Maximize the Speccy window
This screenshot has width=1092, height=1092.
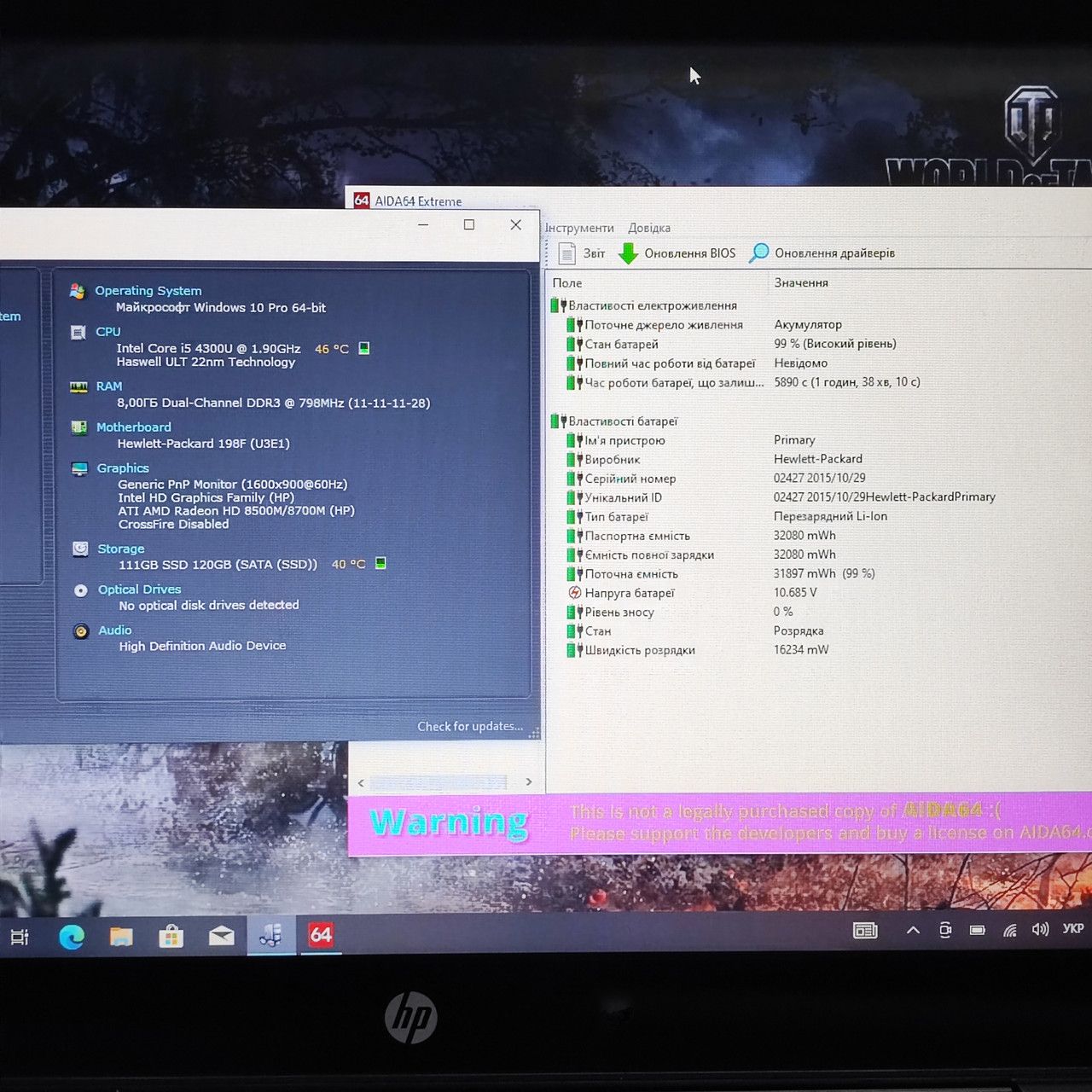click(x=469, y=224)
